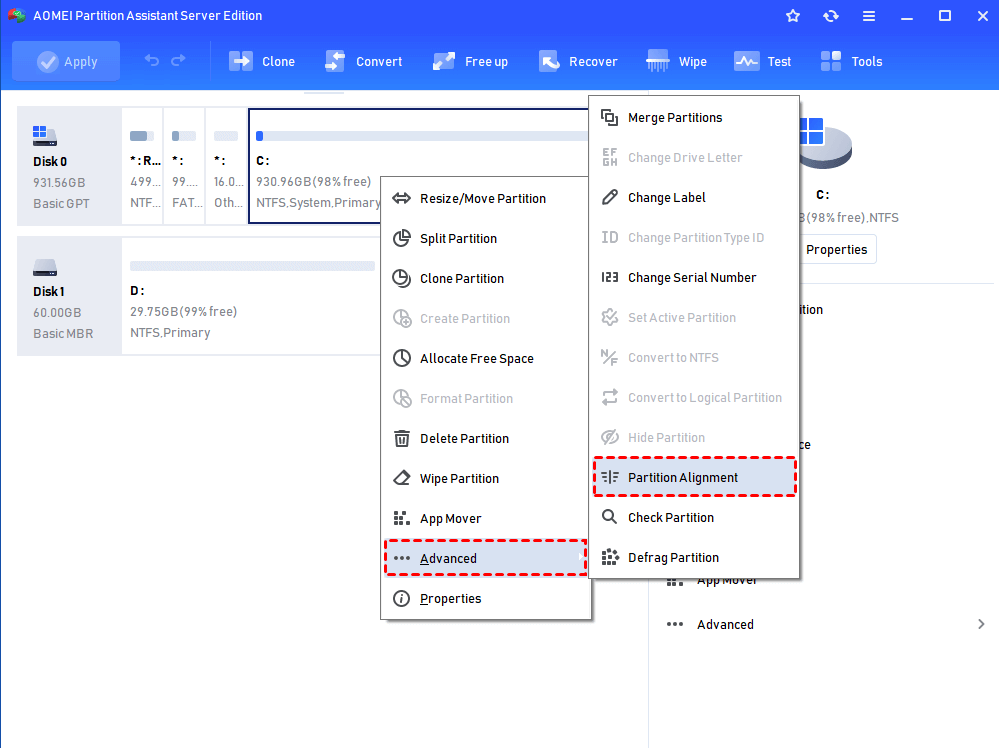
Task: Click the Wipe Partition eraser icon
Action: coord(401,478)
